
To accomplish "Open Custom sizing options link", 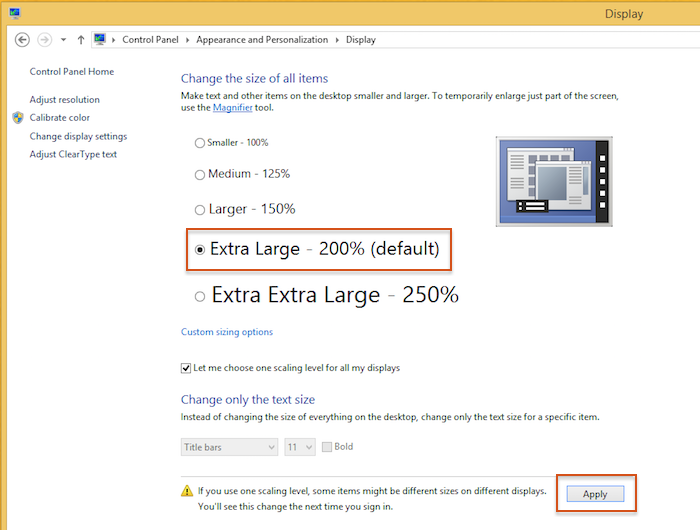I will pyautogui.click(x=227, y=332).
